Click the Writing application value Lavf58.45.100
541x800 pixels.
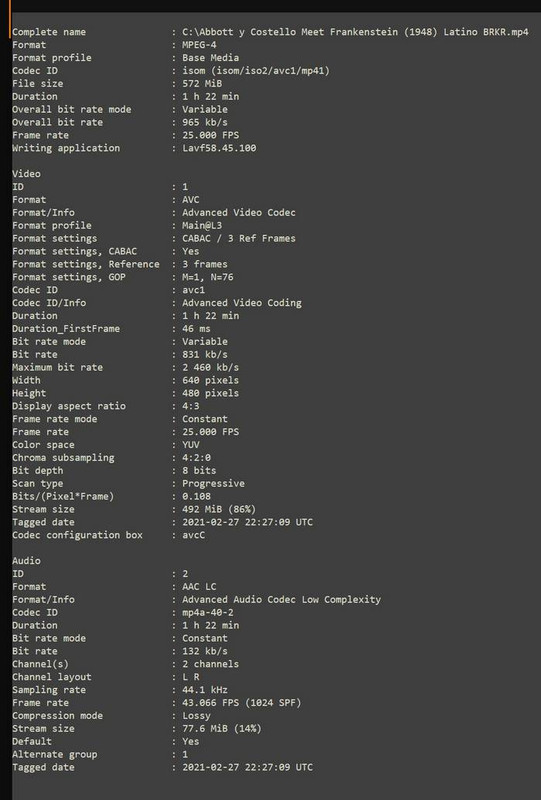point(219,148)
